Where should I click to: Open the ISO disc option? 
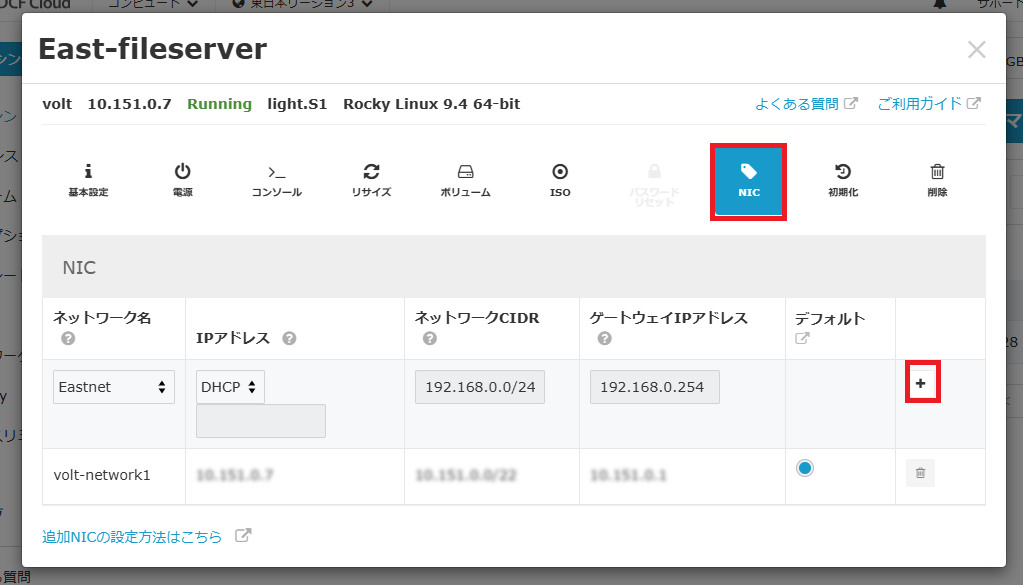(560, 180)
